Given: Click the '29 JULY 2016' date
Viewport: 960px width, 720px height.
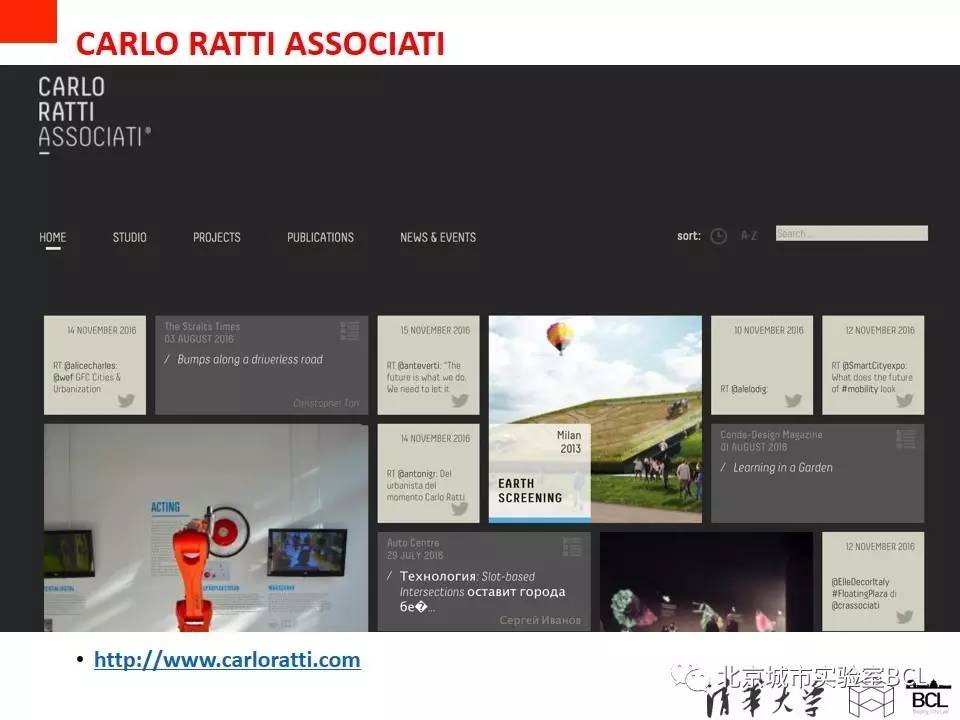Looking at the screenshot, I should click(414, 555).
